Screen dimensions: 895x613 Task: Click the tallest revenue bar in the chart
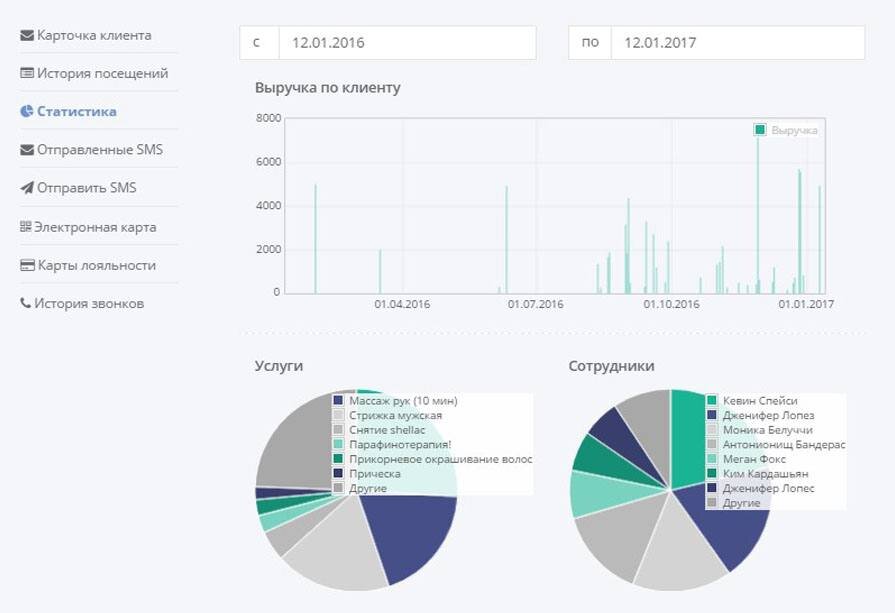pyautogui.click(x=758, y=214)
